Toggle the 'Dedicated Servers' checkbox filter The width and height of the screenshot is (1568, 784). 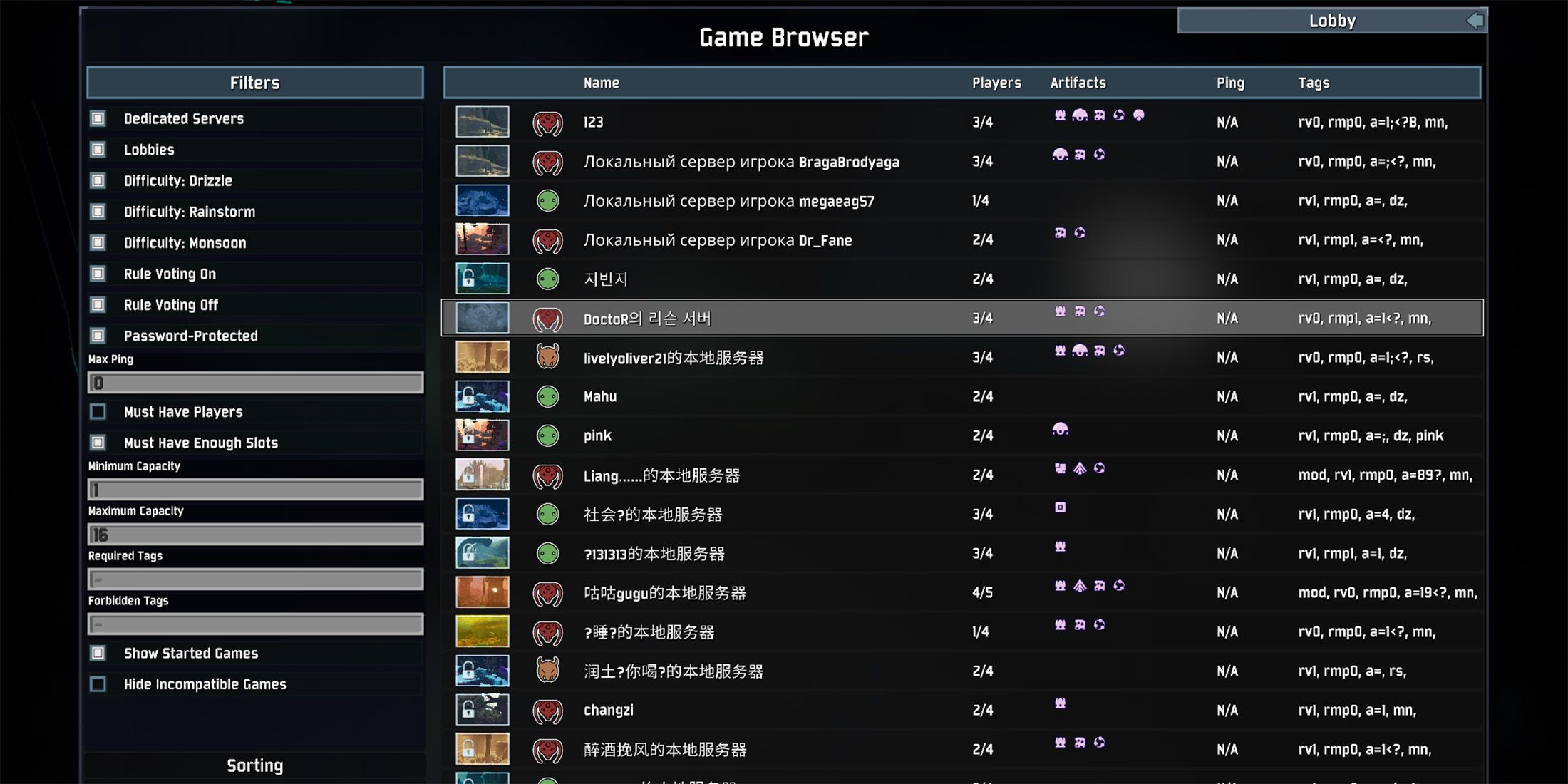pos(99,117)
